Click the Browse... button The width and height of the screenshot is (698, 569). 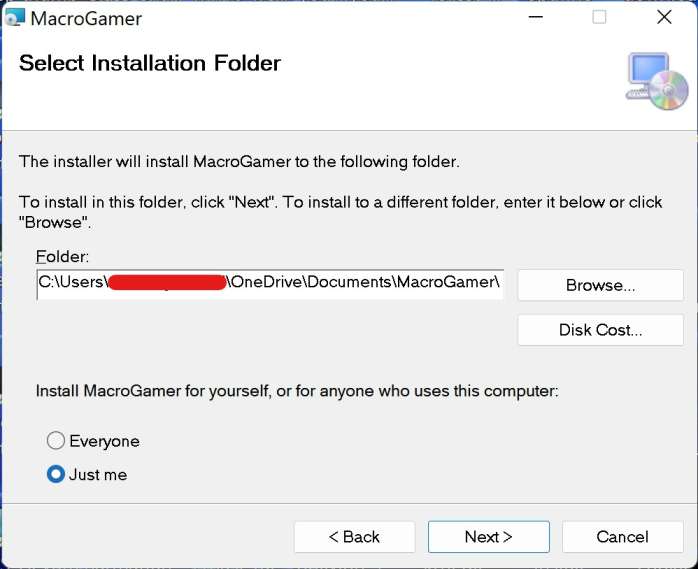tap(601, 285)
